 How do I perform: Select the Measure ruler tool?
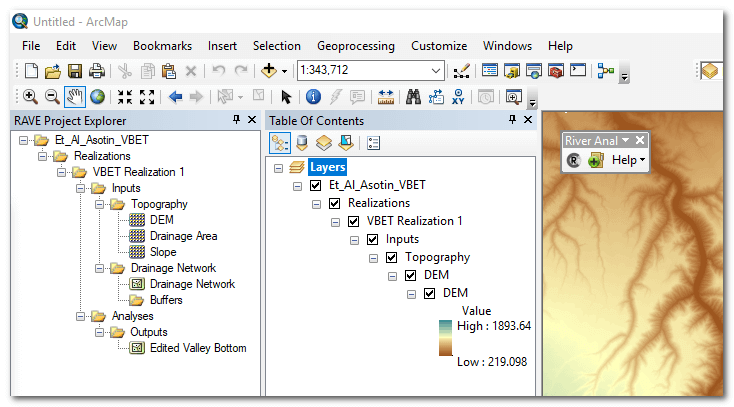click(385, 97)
